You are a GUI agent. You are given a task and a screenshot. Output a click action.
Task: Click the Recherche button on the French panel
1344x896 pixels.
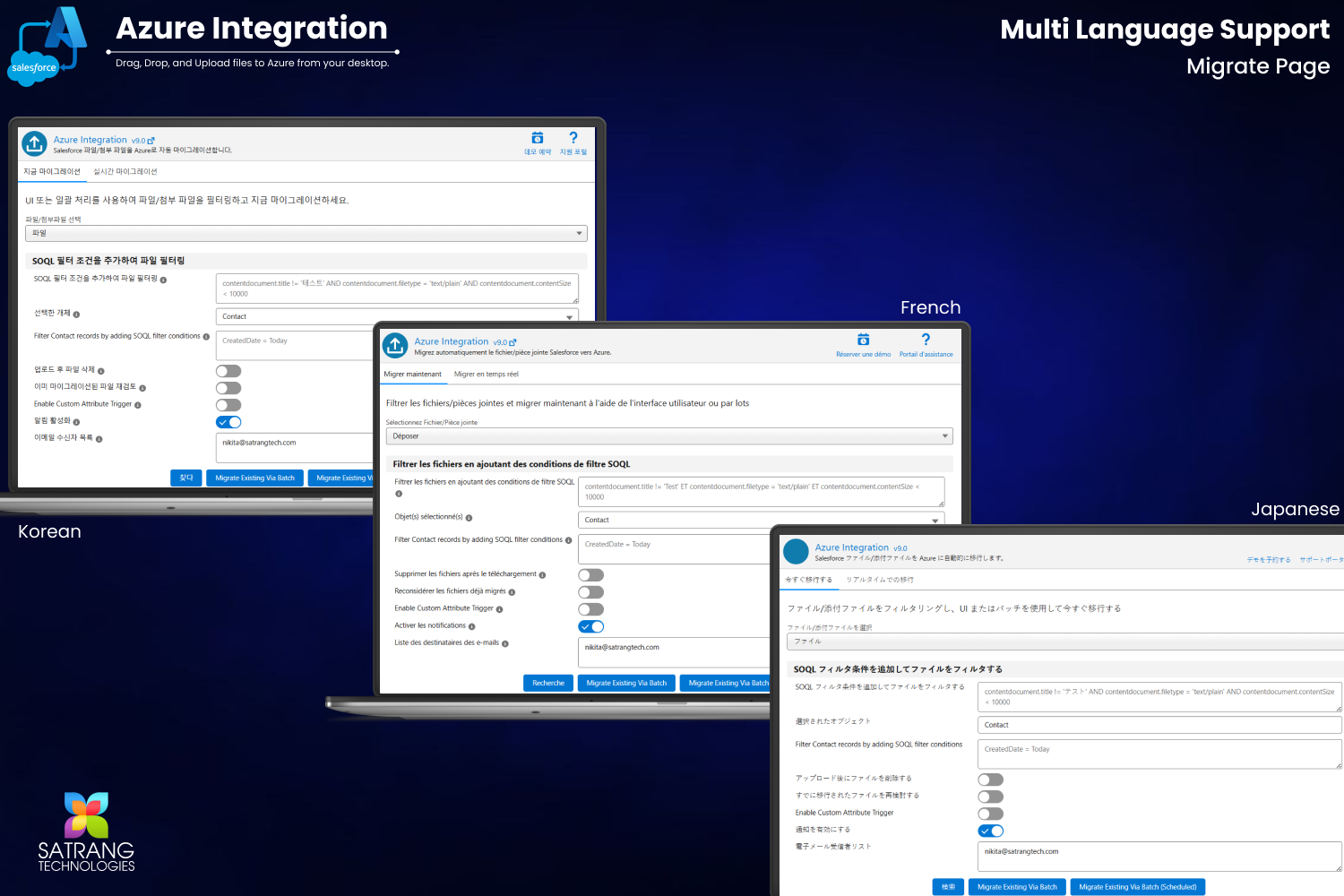pos(547,682)
